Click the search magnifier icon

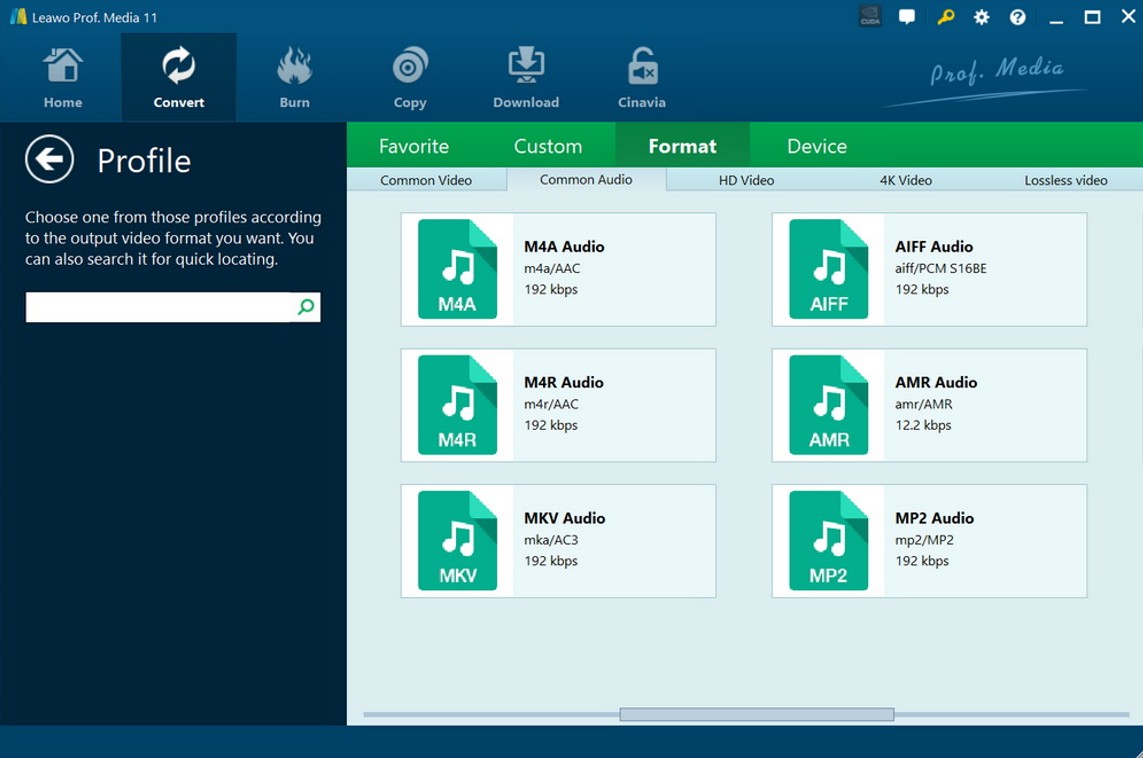coord(306,307)
